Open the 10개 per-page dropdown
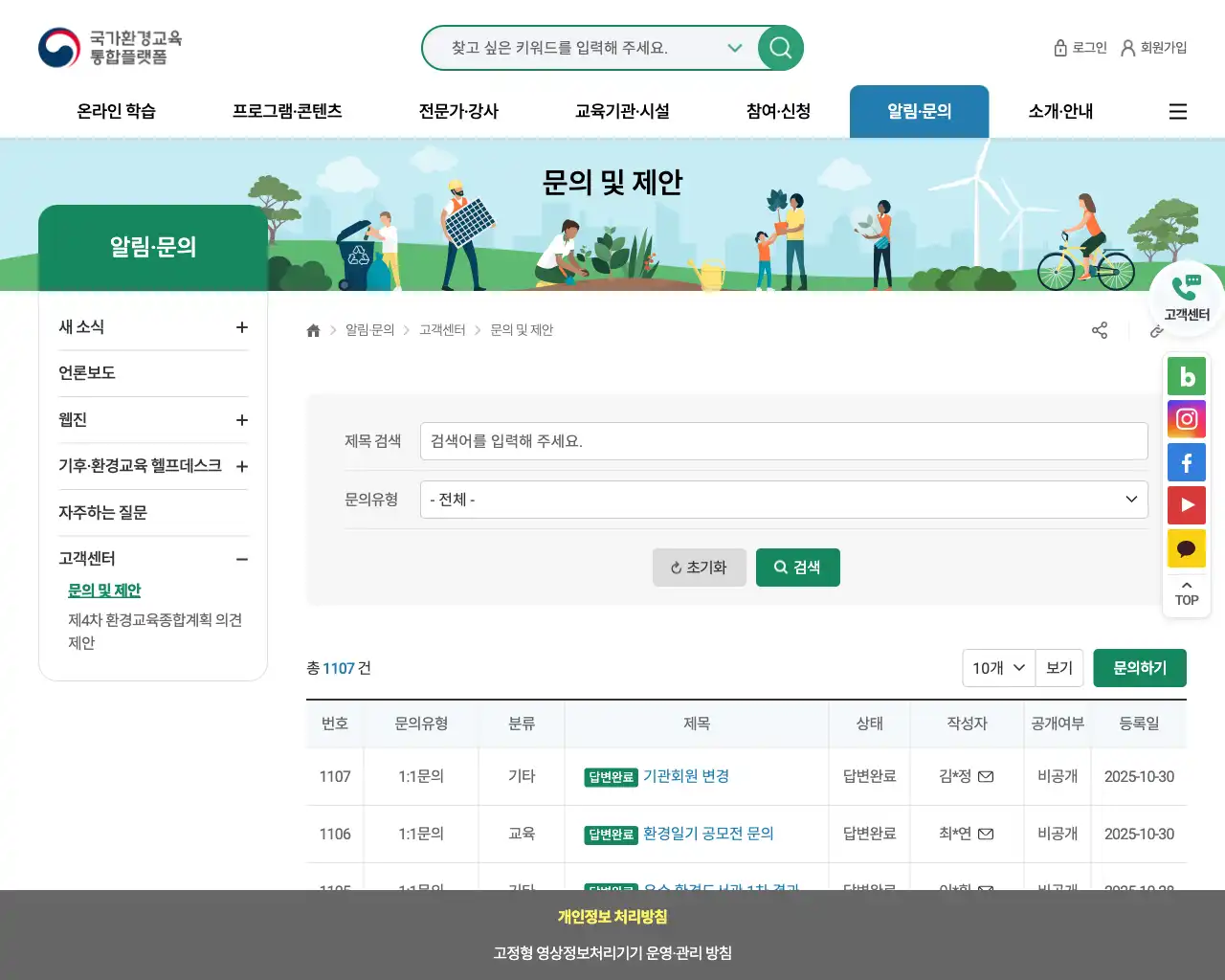1225x980 pixels. (x=998, y=668)
